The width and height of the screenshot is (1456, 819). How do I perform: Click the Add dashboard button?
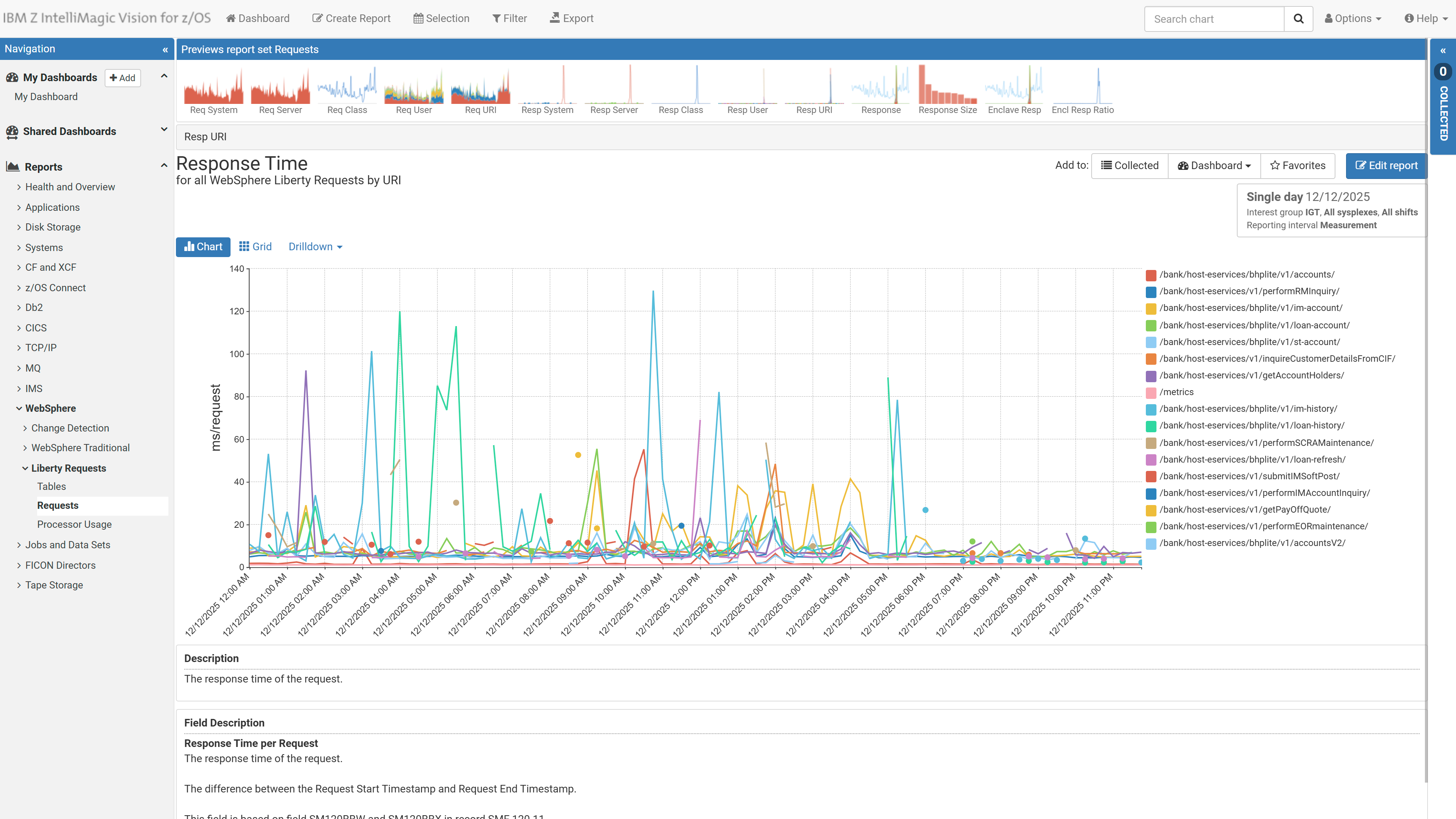pos(122,78)
